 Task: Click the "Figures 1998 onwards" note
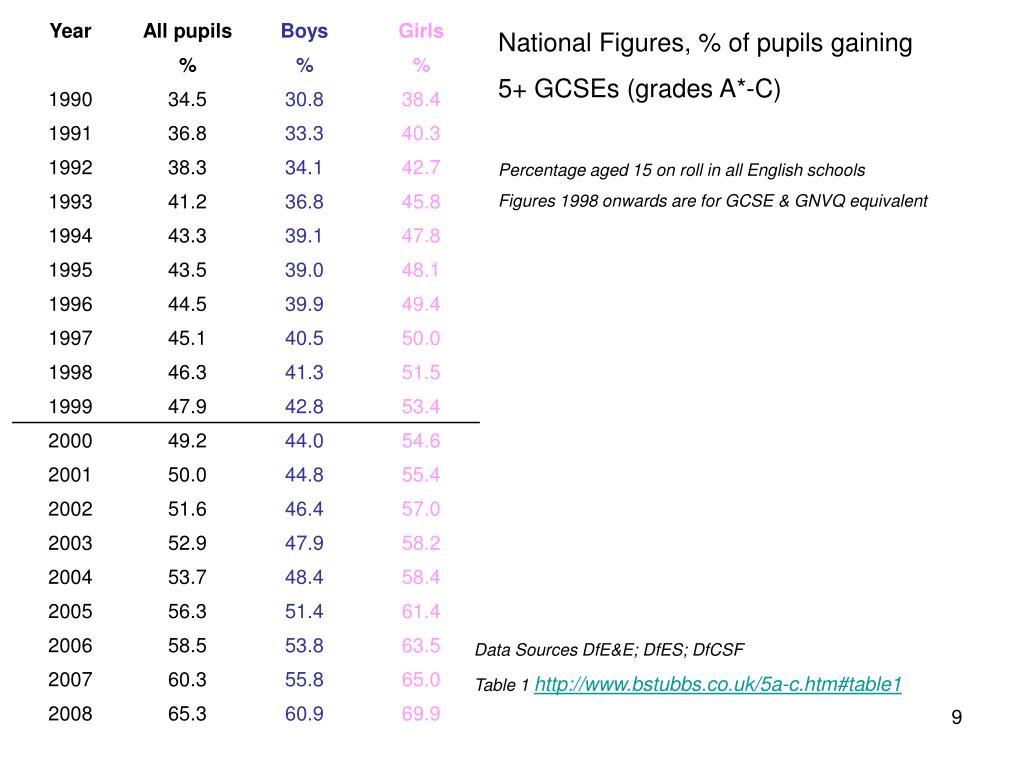point(713,201)
